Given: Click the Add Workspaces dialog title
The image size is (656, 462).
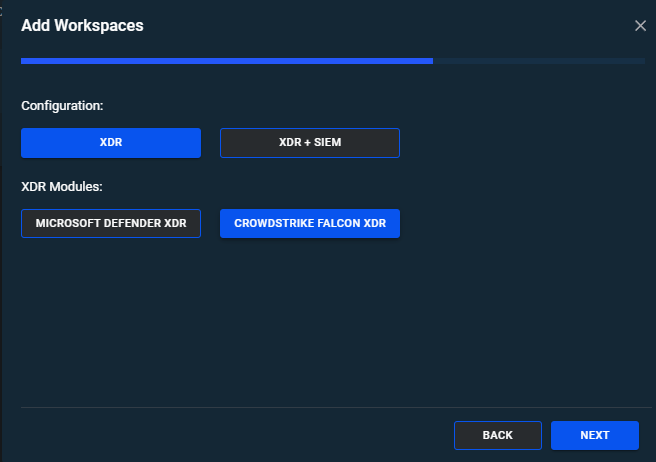Looking at the screenshot, I should coord(82,25).
